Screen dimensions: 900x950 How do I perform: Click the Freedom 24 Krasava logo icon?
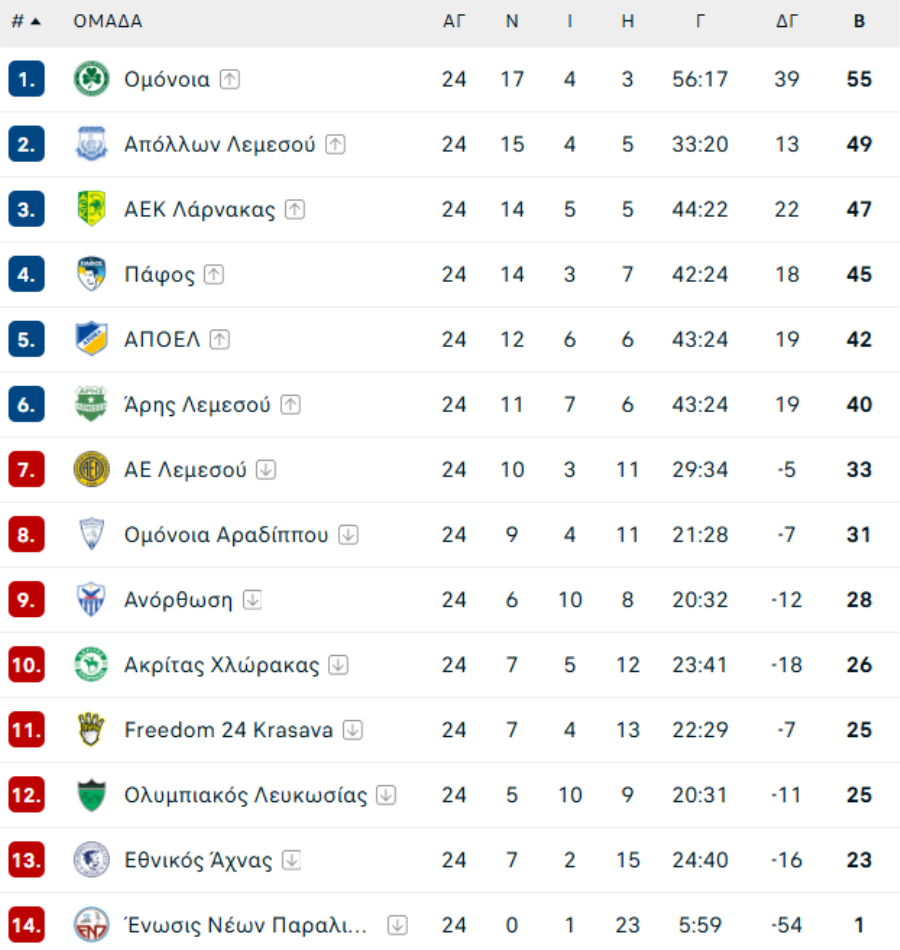[x=91, y=729]
